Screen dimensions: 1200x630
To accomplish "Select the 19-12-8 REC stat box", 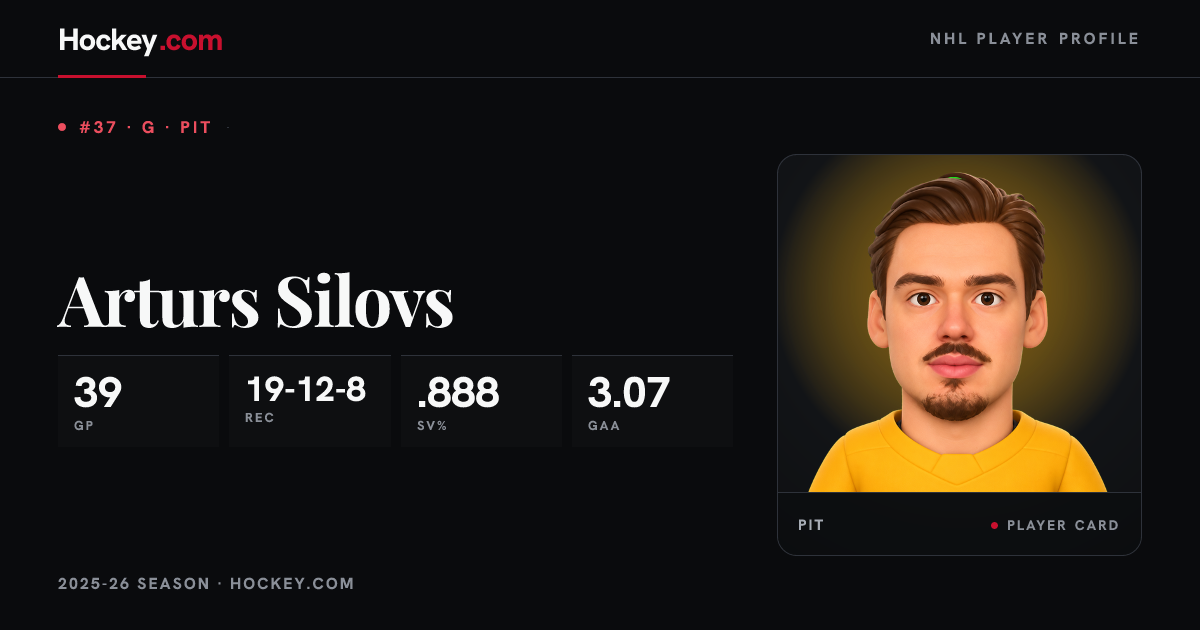I will tap(310, 400).
